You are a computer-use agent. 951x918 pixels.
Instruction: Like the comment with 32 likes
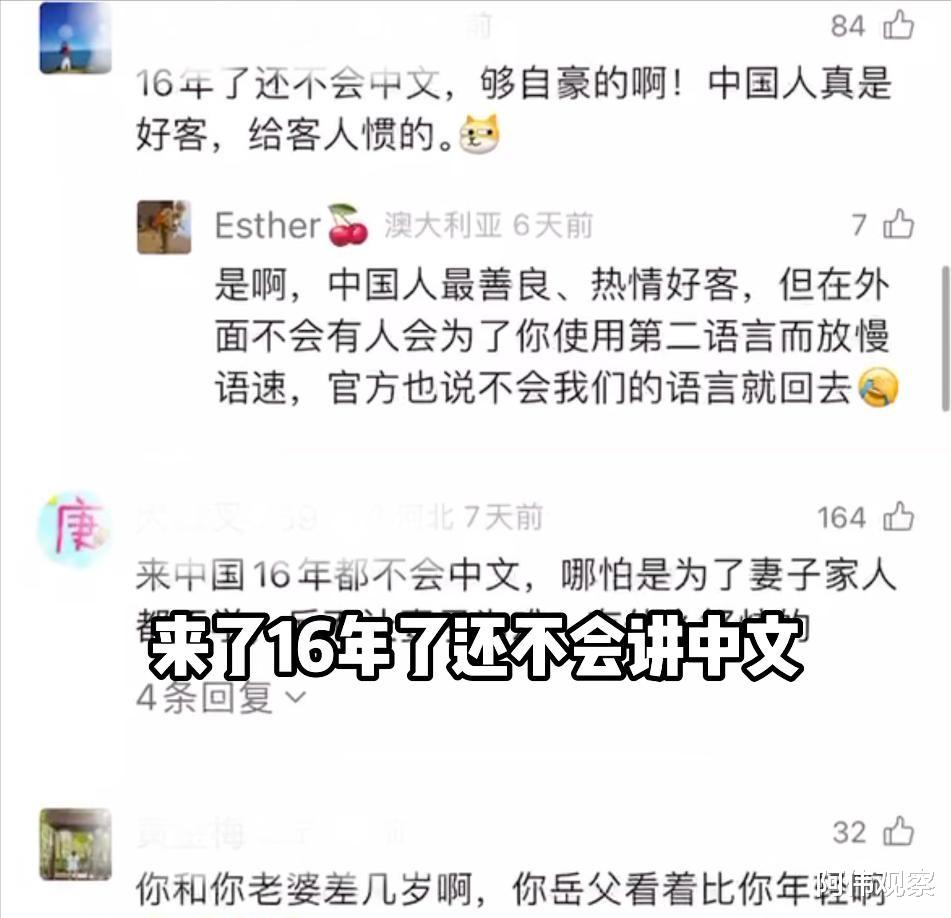pos(899,831)
